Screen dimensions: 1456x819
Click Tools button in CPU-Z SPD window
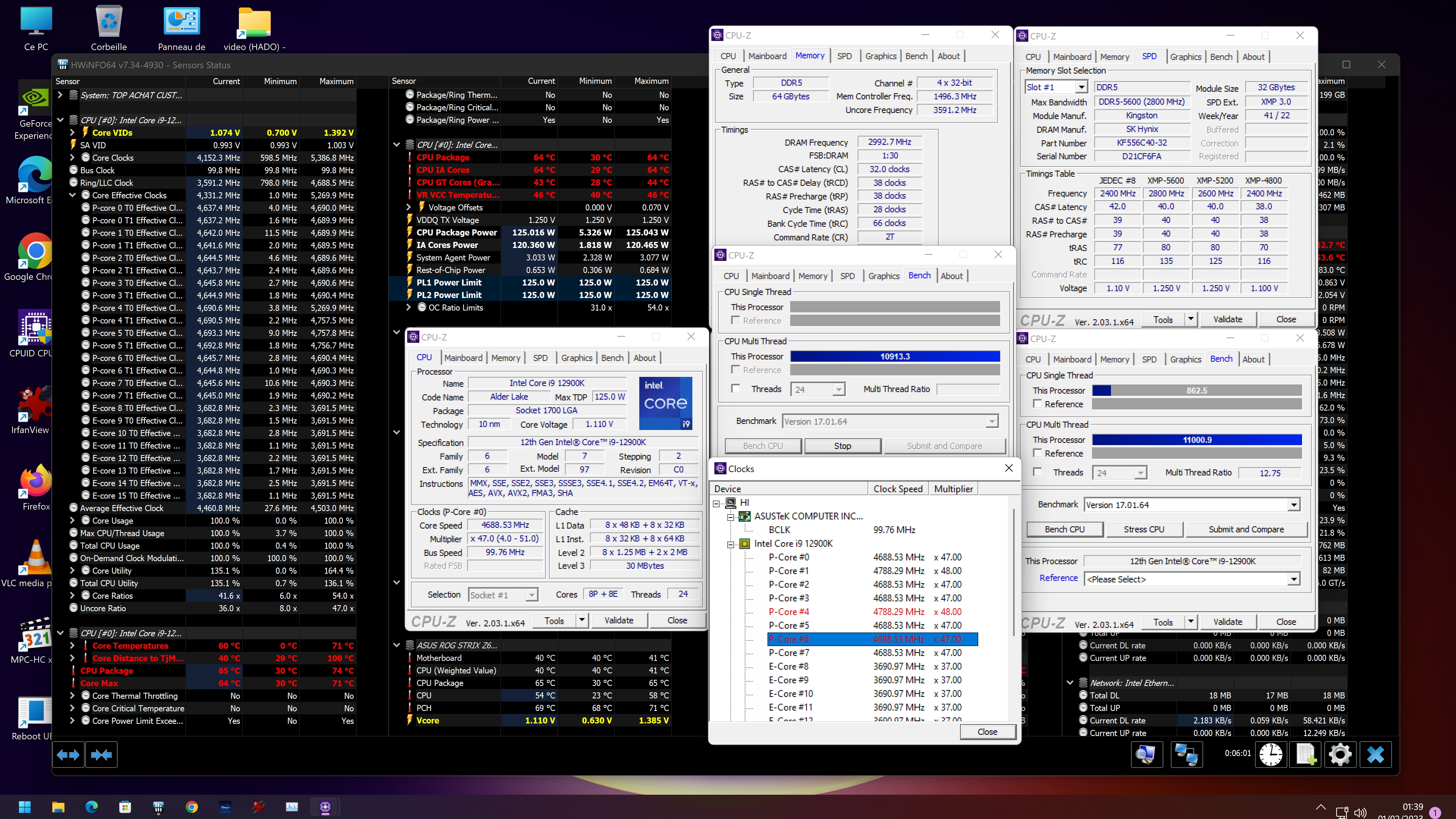[x=1163, y=319]
